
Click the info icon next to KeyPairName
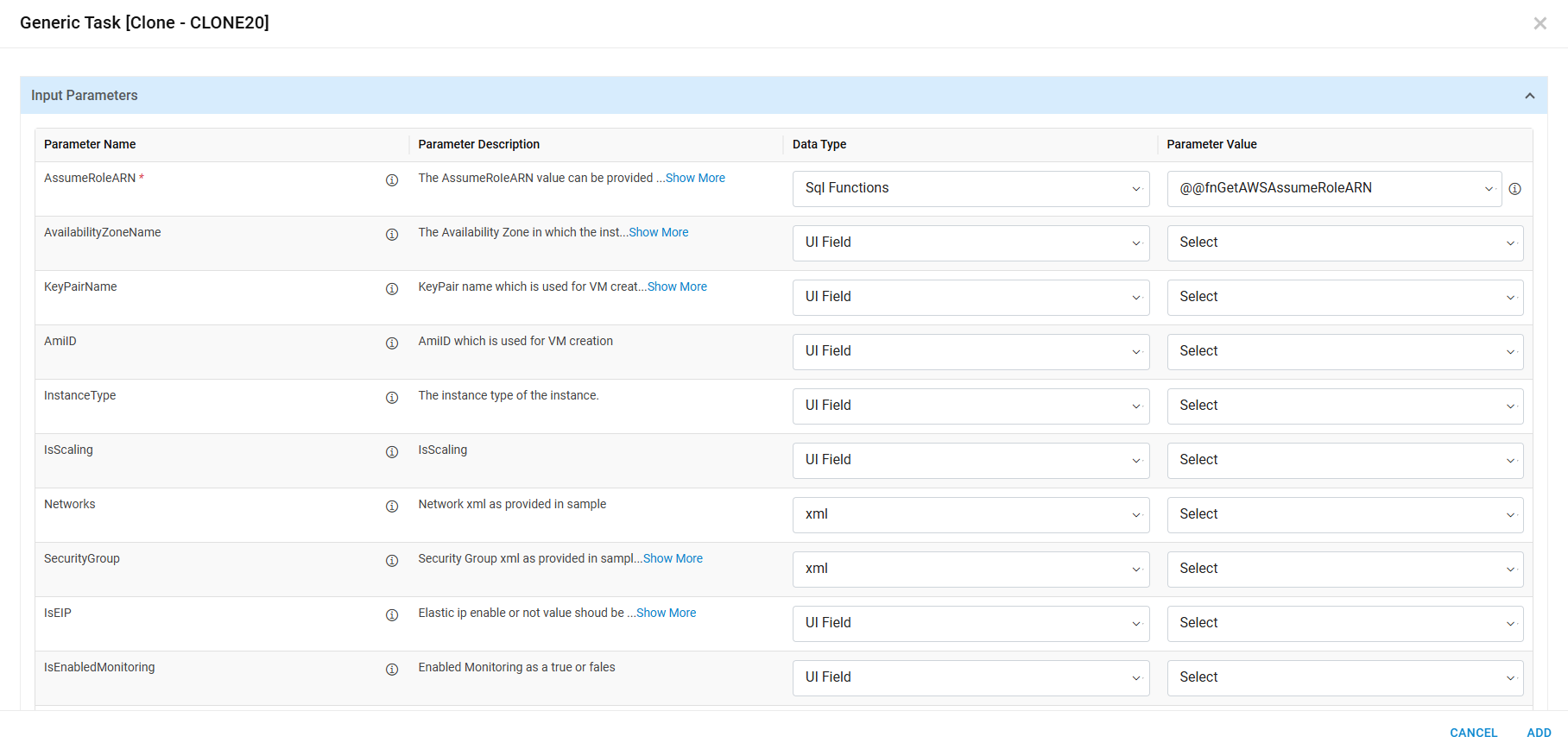click(x=392, y=289)
